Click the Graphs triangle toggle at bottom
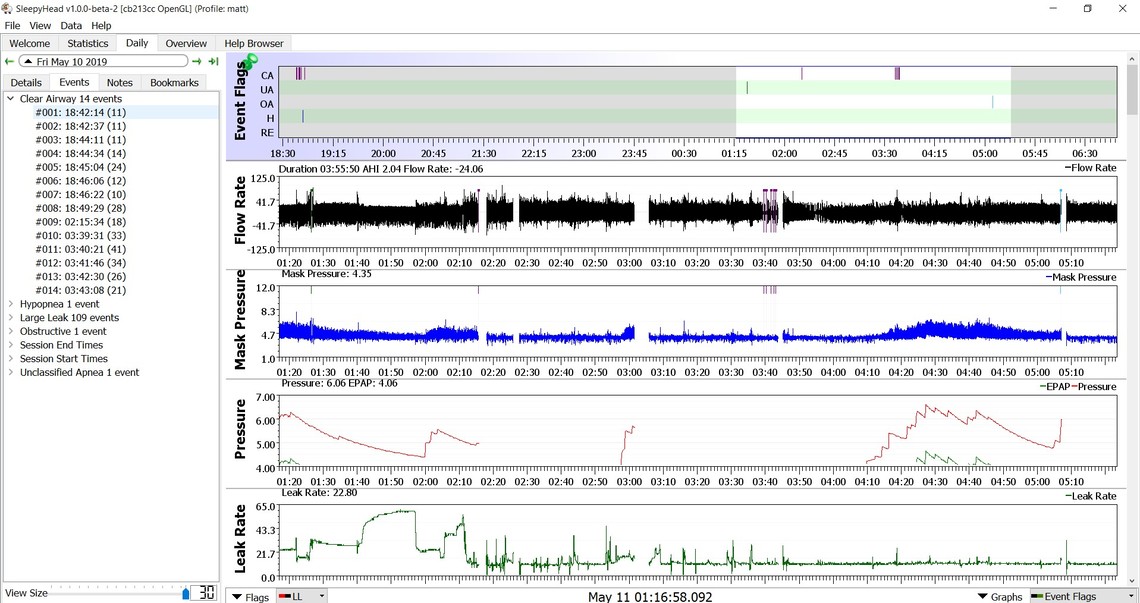Image resolution: width=1140 pixels, height=603 pixels. click(x=983, y=596)
